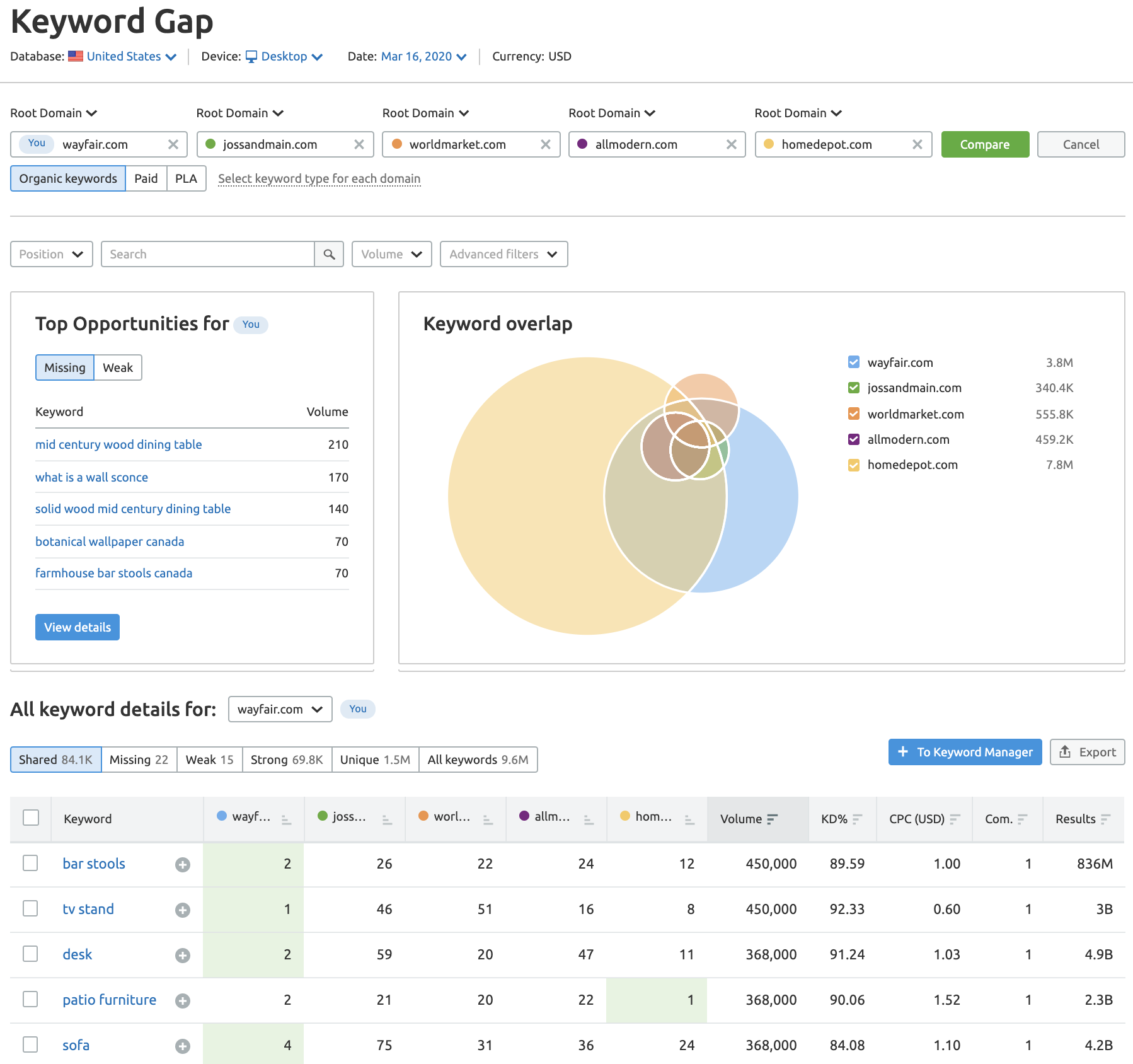
Task: Uncheck wayfair.com in overlap legend
Action: coord(854,362)
